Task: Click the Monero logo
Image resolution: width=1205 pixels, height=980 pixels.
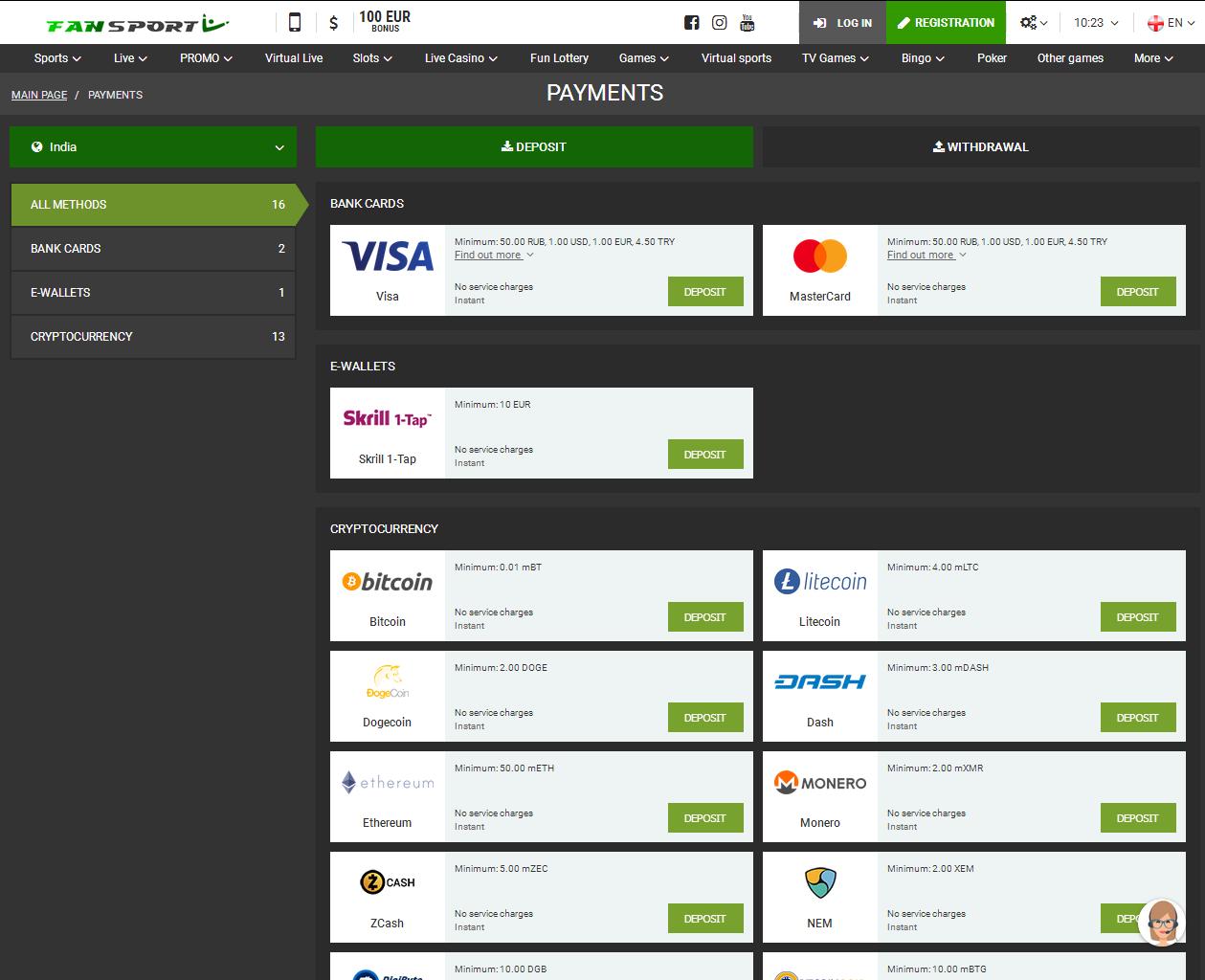Action: 820,782
